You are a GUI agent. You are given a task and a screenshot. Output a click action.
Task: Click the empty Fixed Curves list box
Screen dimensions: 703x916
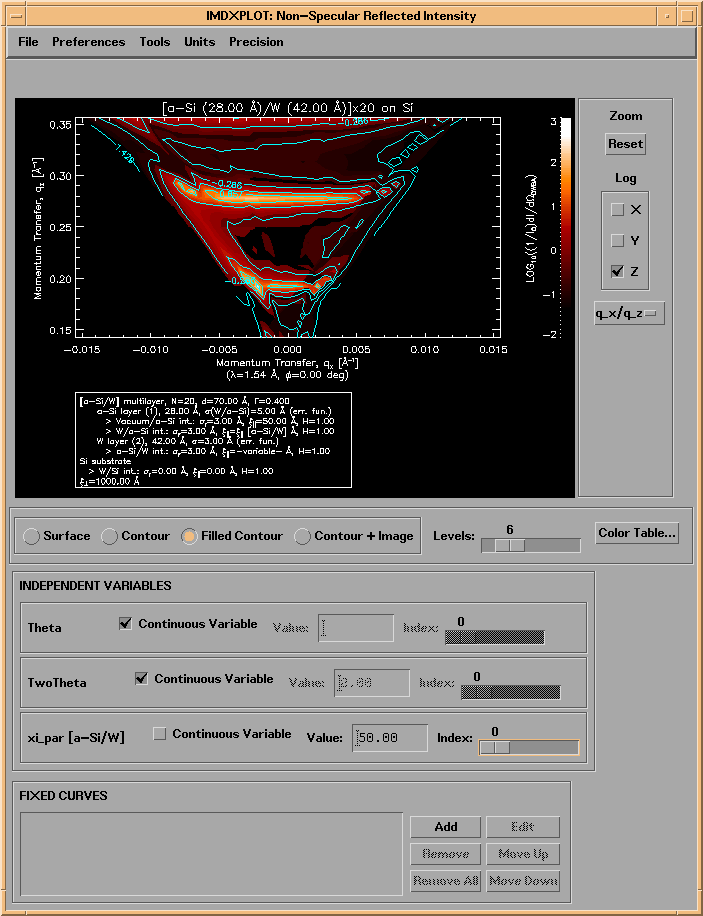pos(211,853)
